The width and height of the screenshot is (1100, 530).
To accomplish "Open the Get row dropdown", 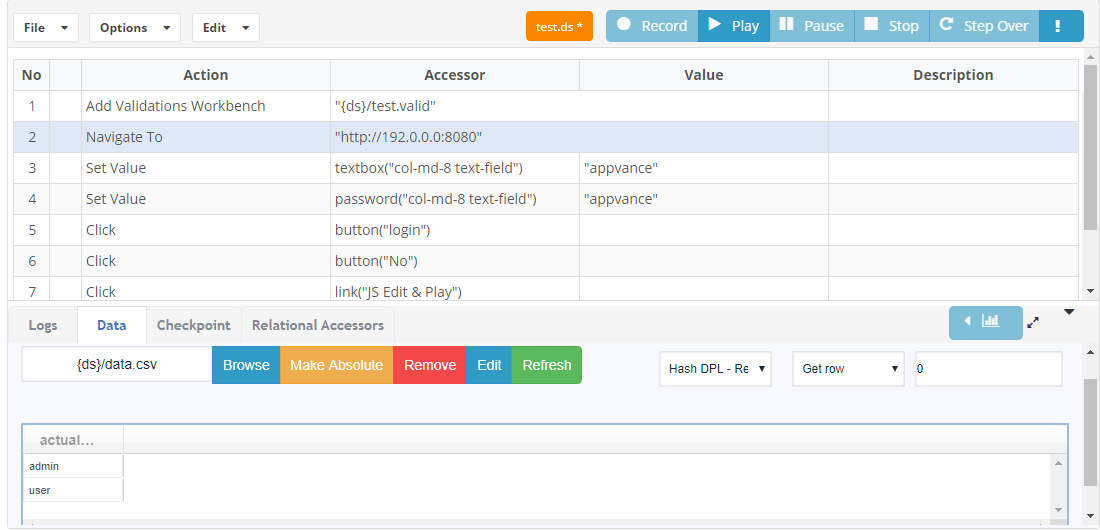I will click(849, 369).
